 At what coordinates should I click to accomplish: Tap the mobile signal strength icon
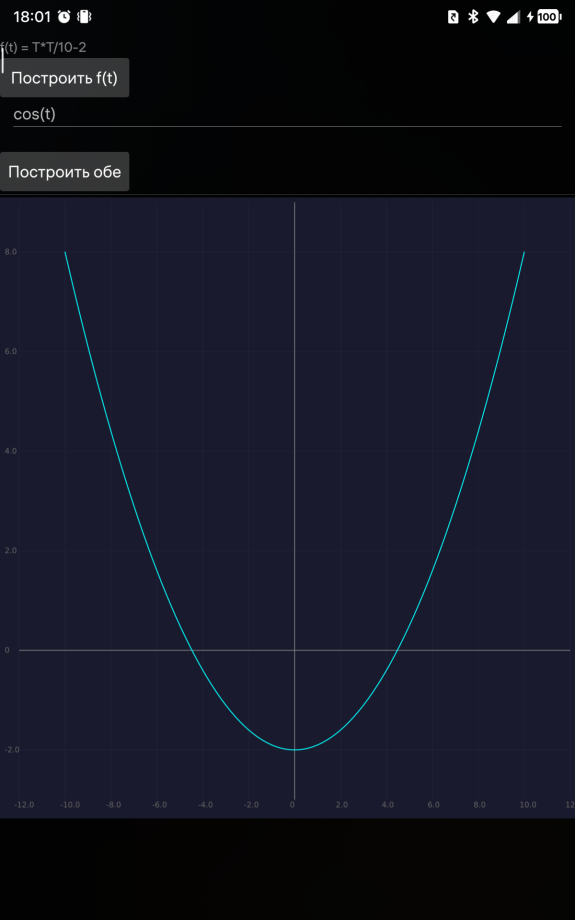tap(513, 18)
